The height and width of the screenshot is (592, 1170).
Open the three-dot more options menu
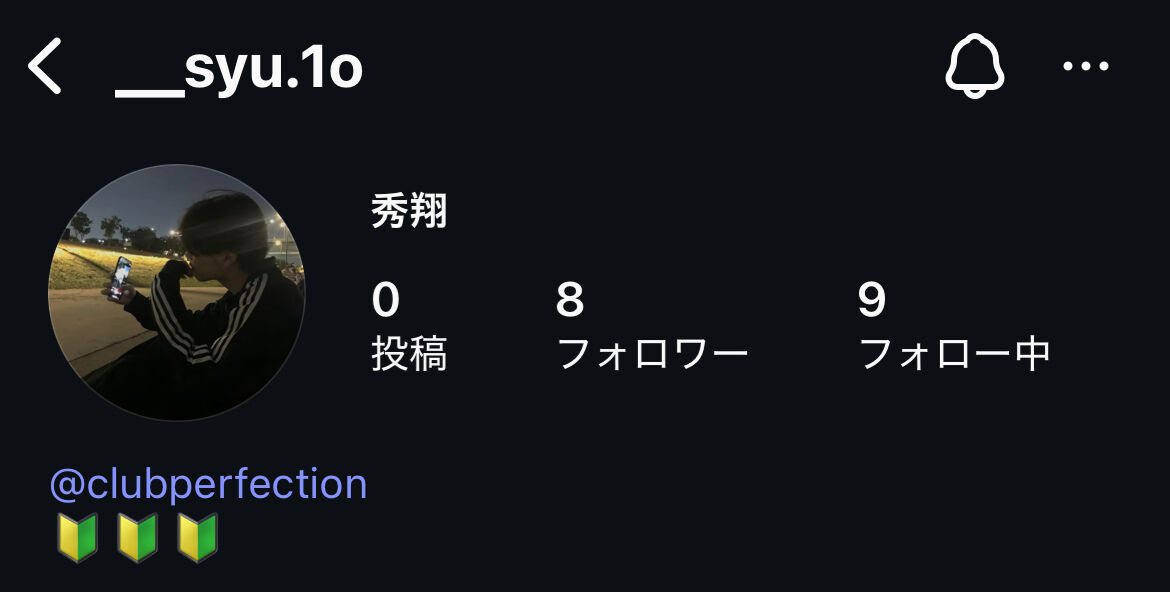click(x=1086, y=66)
